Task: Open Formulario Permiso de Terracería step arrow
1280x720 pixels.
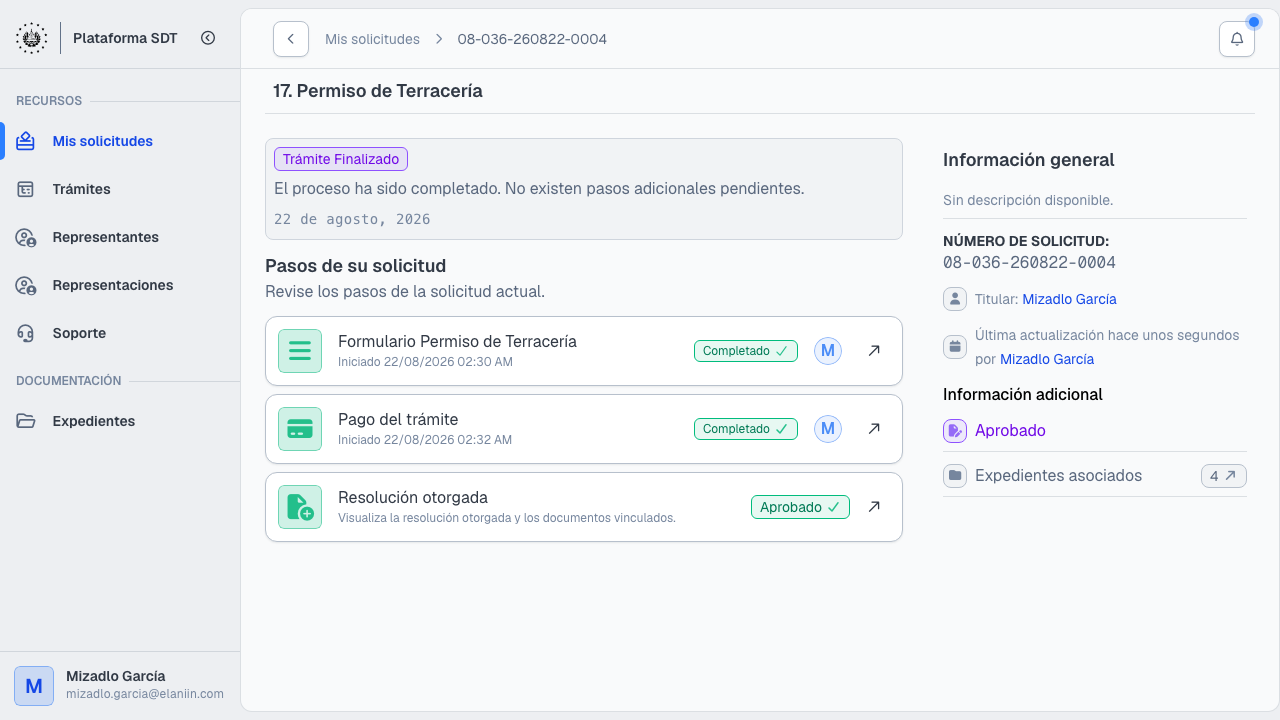Action: (874, 351)
